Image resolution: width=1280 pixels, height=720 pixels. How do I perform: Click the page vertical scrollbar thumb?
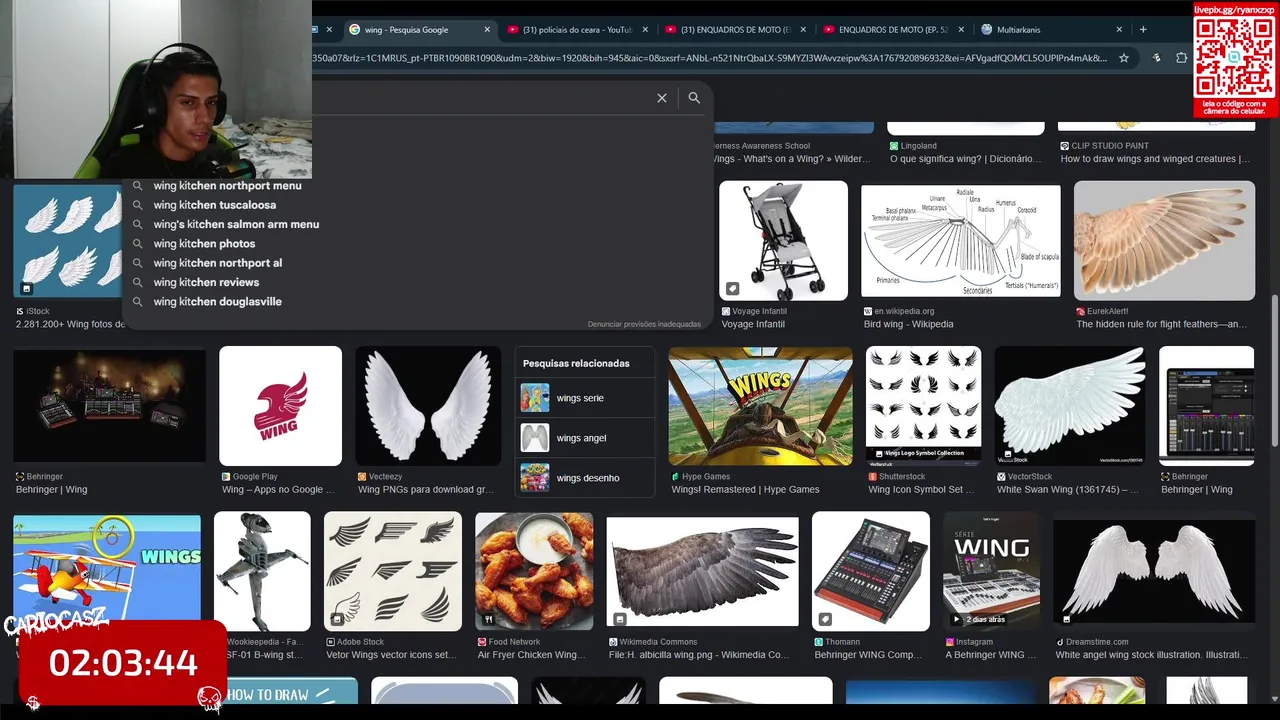1273,370
